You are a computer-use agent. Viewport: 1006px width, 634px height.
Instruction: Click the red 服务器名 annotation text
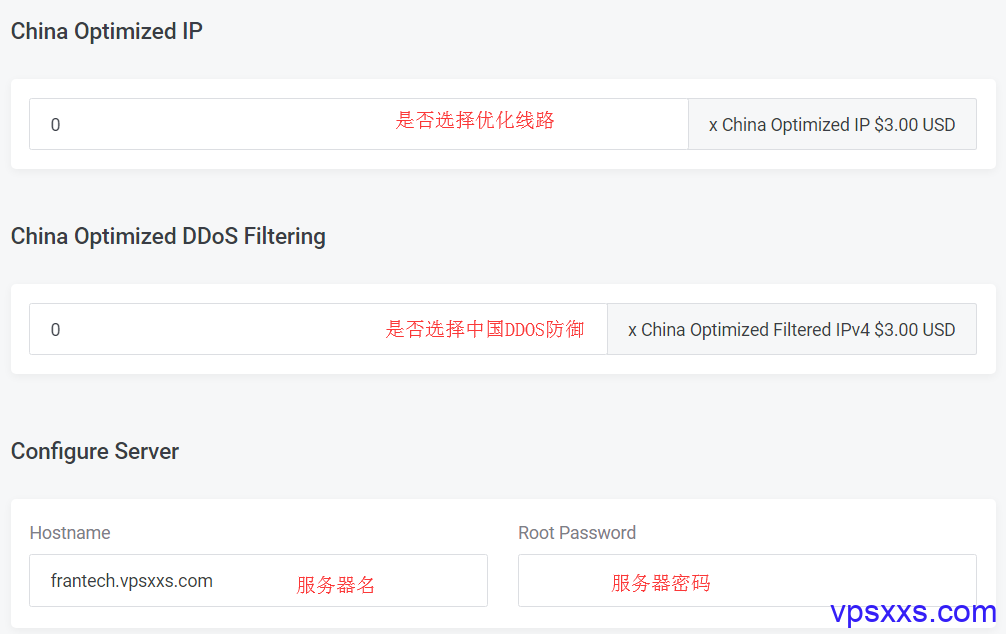click(336, 585)
